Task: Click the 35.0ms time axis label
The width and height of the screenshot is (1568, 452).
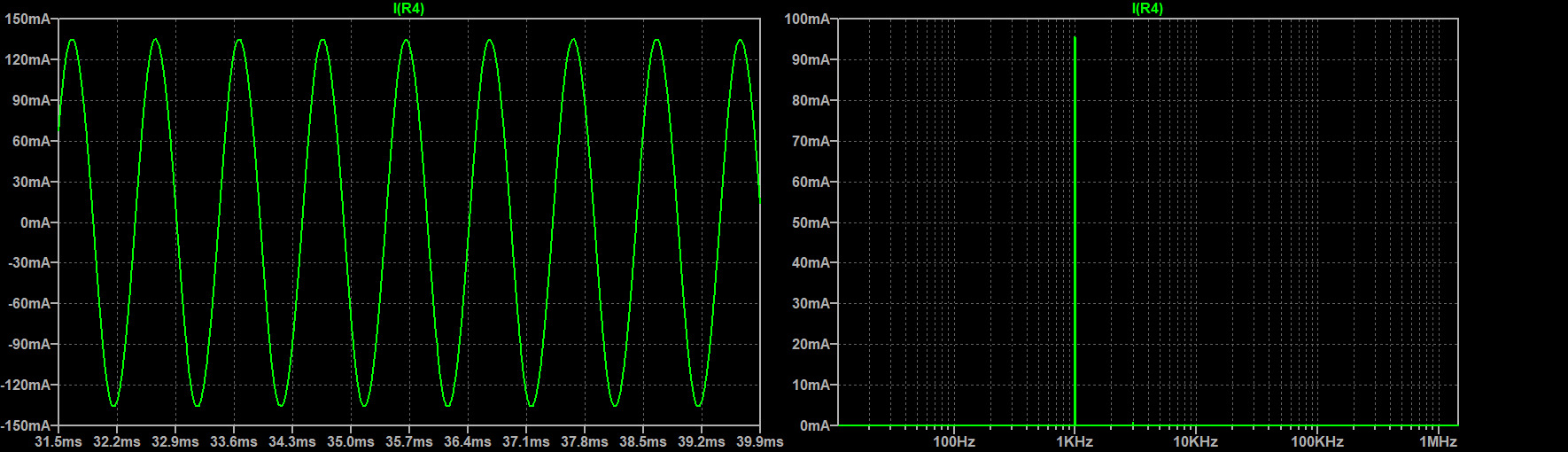Action: point(351,441)
